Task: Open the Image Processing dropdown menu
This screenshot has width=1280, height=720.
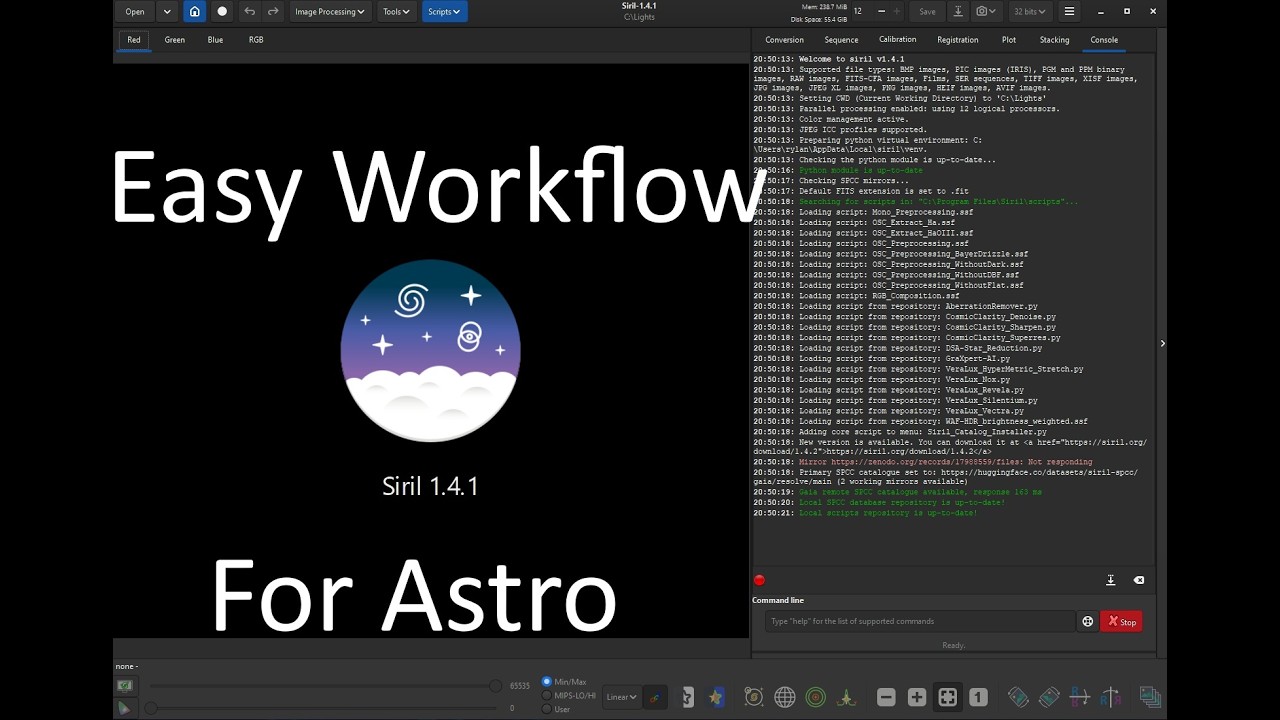Action: click(x=329, y=11)
